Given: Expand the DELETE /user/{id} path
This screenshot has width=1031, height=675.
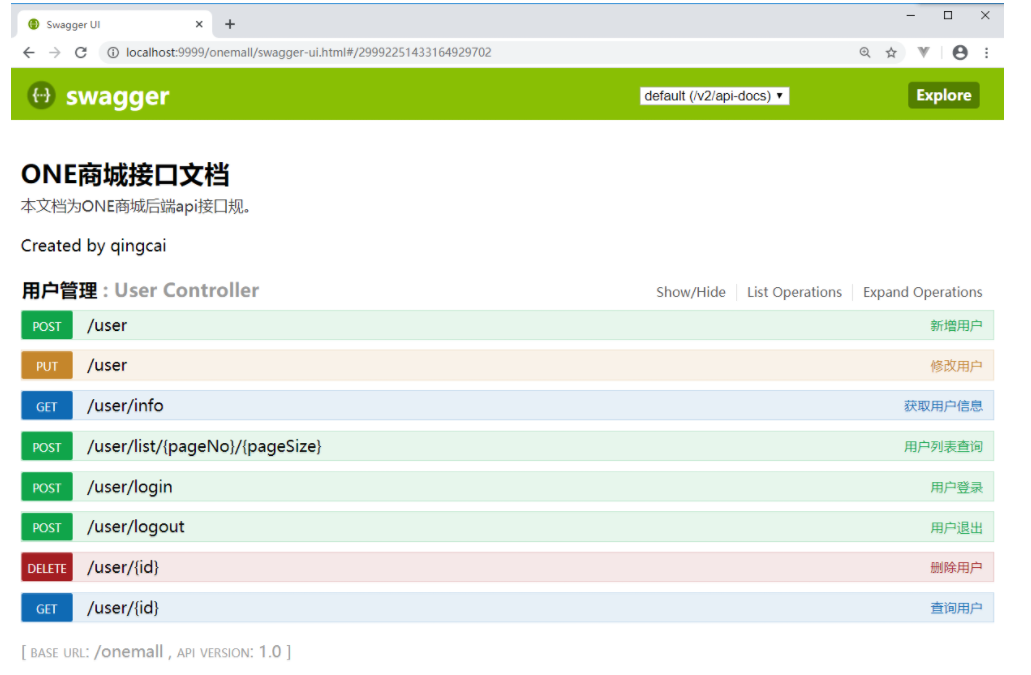Looking at the screenshot, I should tap(123, 567).
